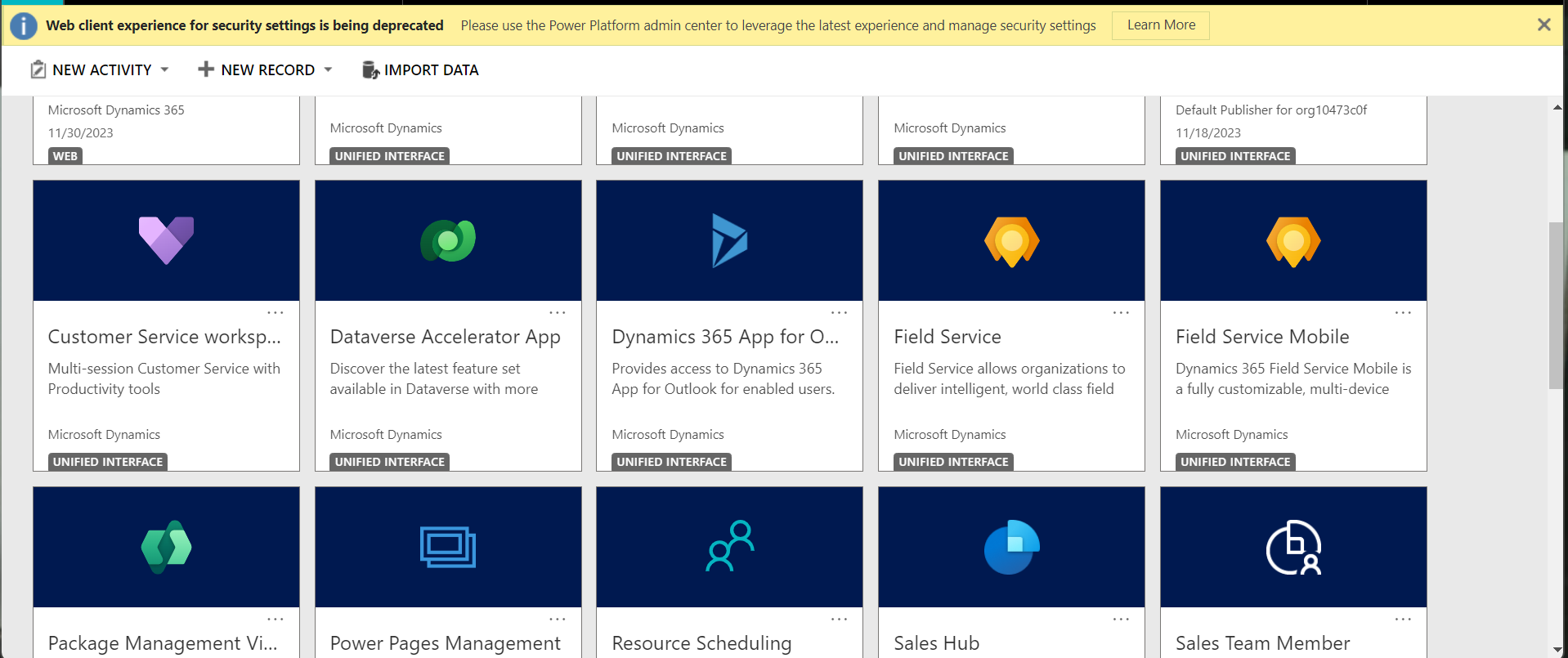Click the Import Data database icon
This screenshot has width=1568, height=658.
pos(370,69)
